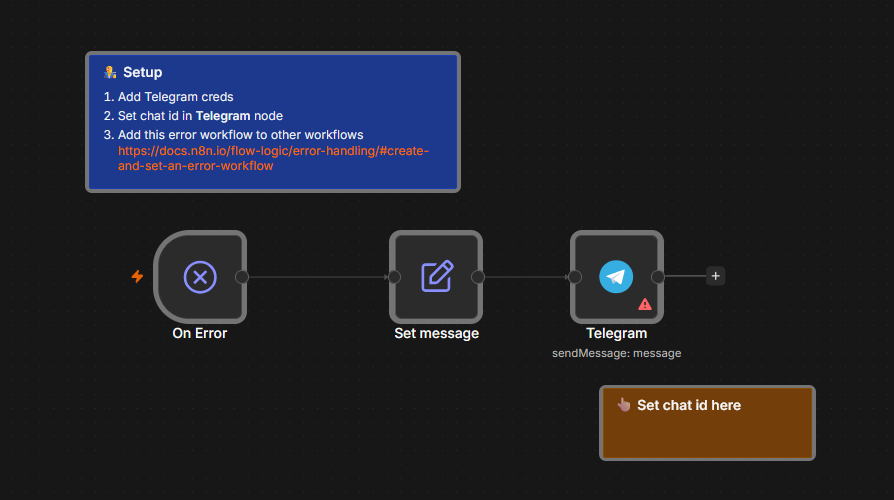
Task: Click the 'Telegram' node label
Action: point(616,333)
